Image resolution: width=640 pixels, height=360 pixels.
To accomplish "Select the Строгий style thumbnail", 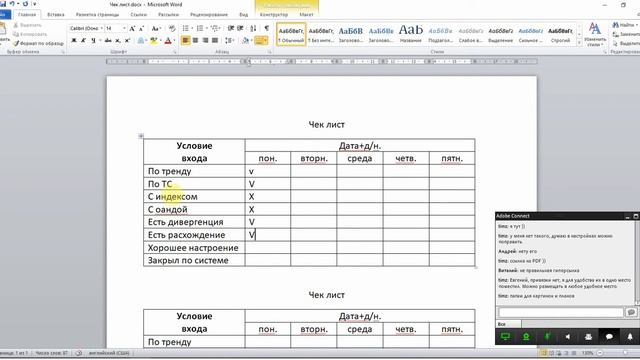I will pyautogui.click(x=560, y=34).
